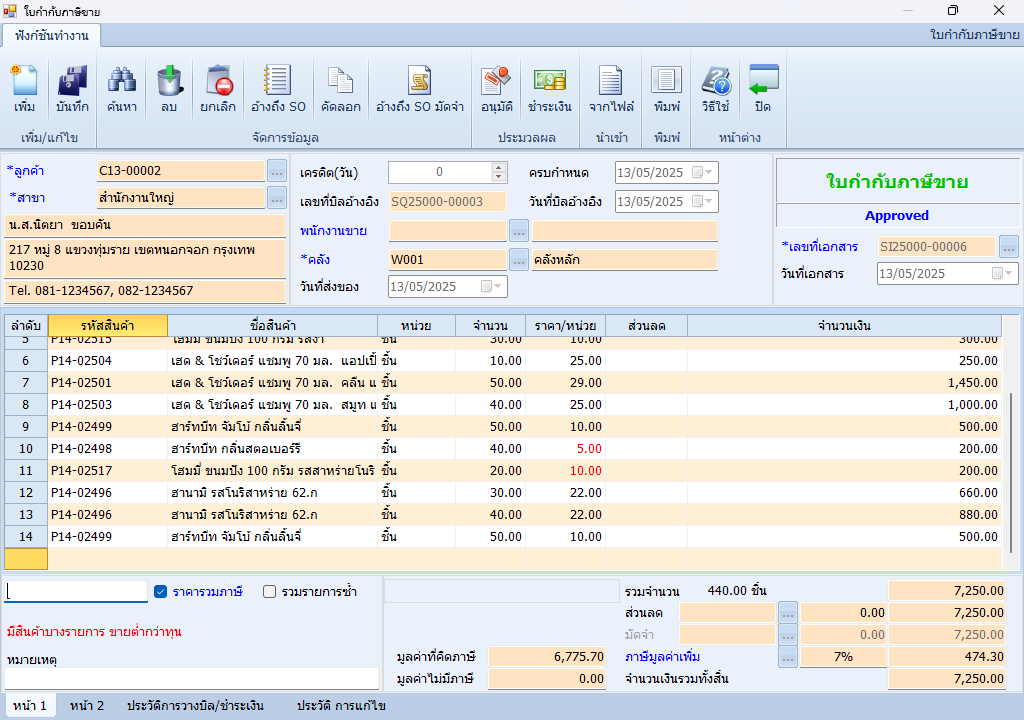Image resolution: width=1024 pixels, height=720 pixels.
Task: Expand the วันที่ส่งของ date picker
Action: [x=499, y=287]
